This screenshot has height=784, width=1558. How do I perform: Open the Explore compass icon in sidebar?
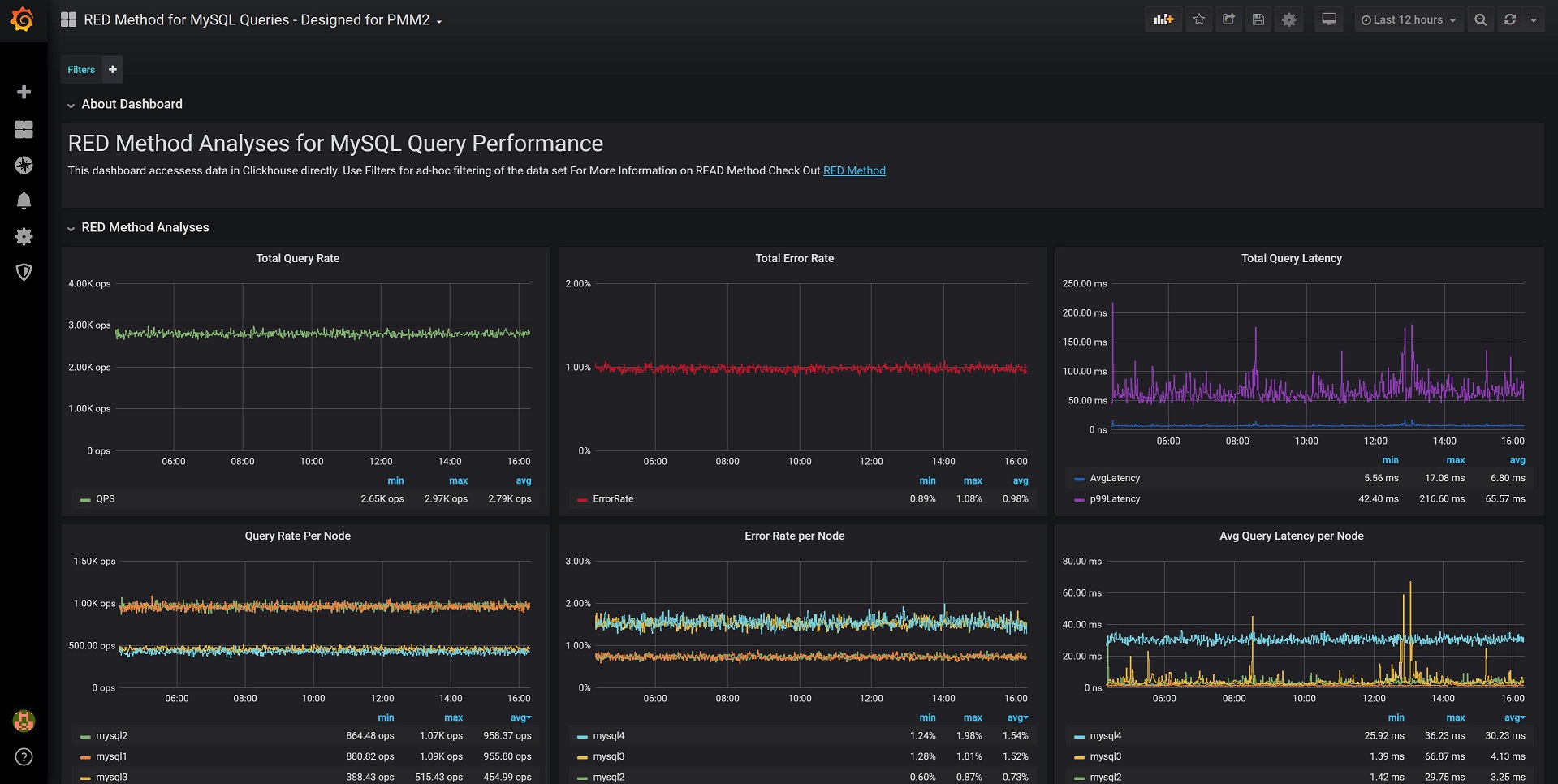[24, 165]
